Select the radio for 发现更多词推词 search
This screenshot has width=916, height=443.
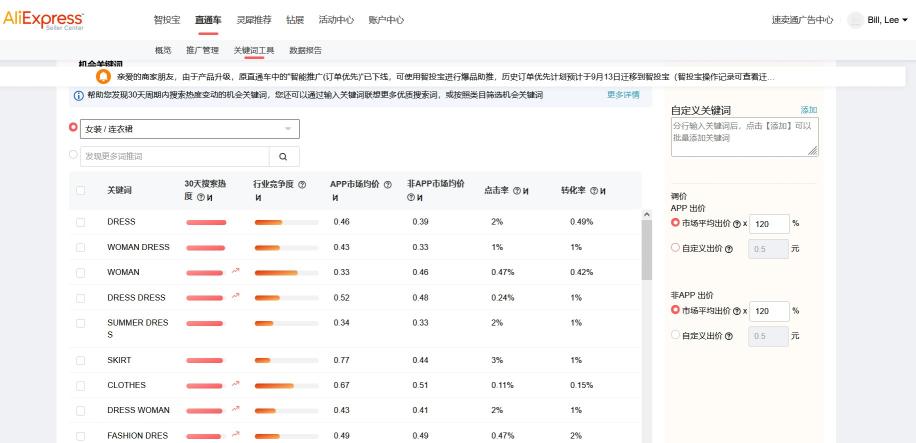click(x=73, y=155)
